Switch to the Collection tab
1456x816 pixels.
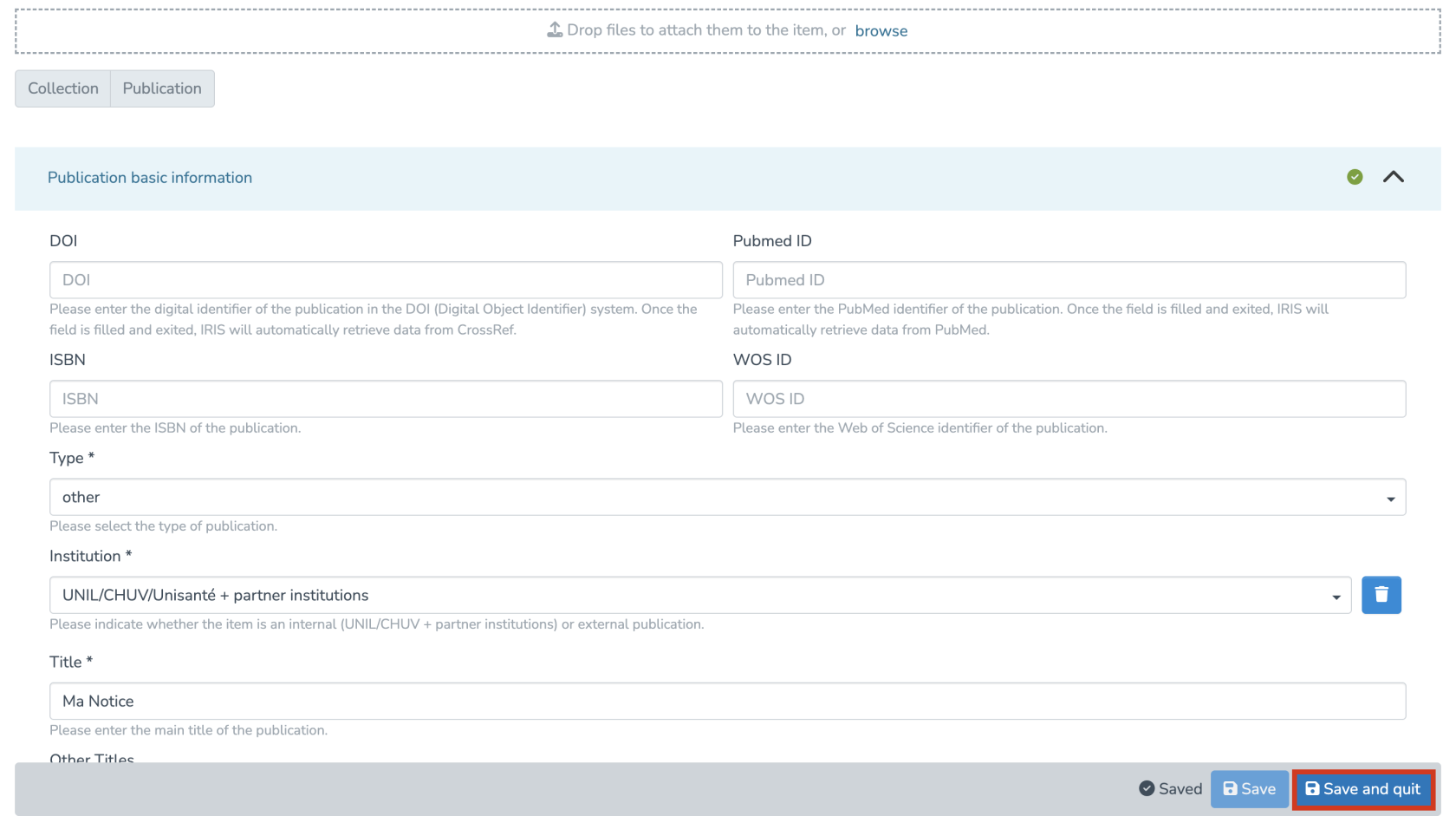tap(63, 88)
